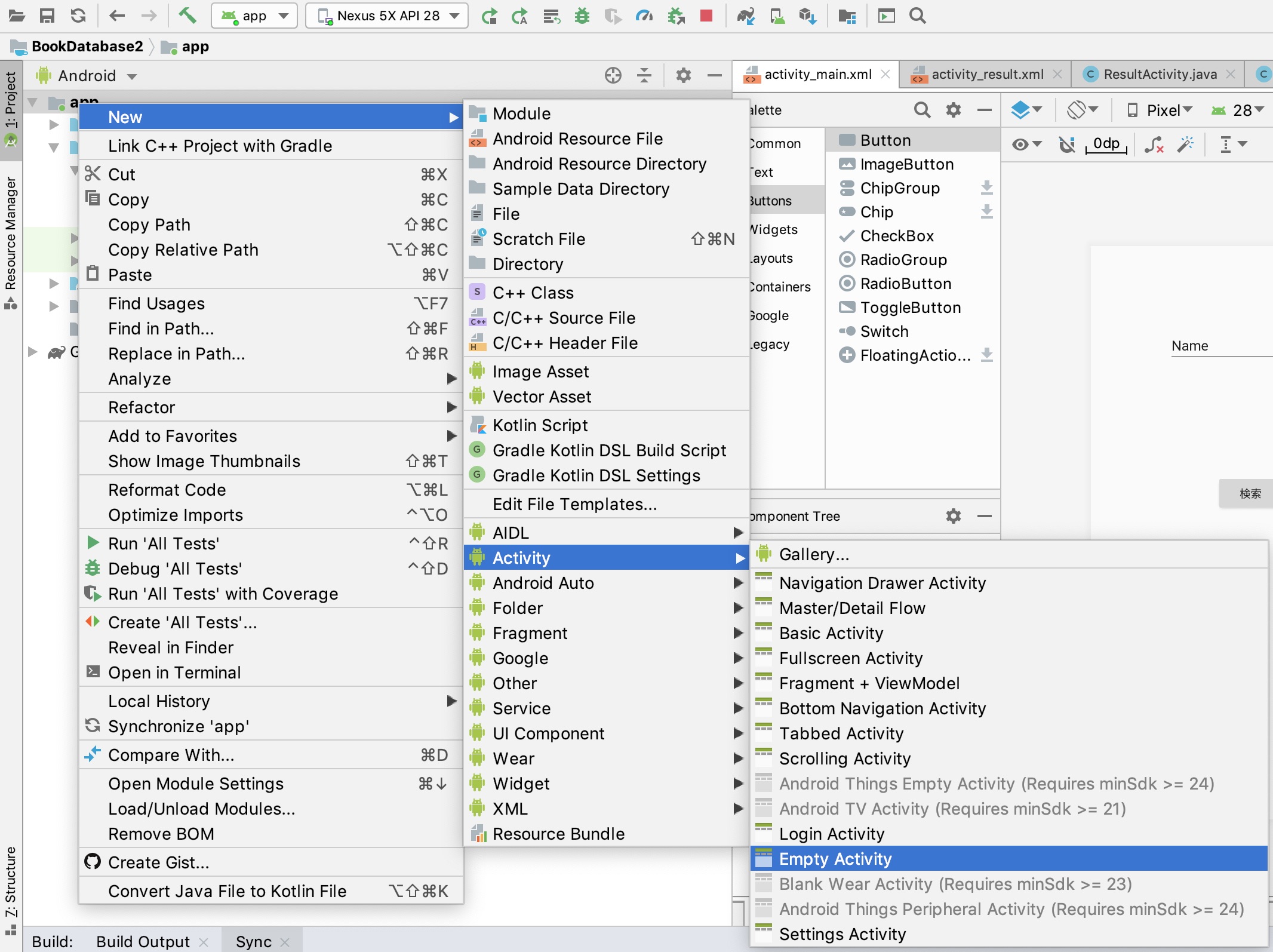This screenshot has height=952, width=1273.
Task: Choose Gallery... from the Activity submenu
Action: tap(1008, 554)
